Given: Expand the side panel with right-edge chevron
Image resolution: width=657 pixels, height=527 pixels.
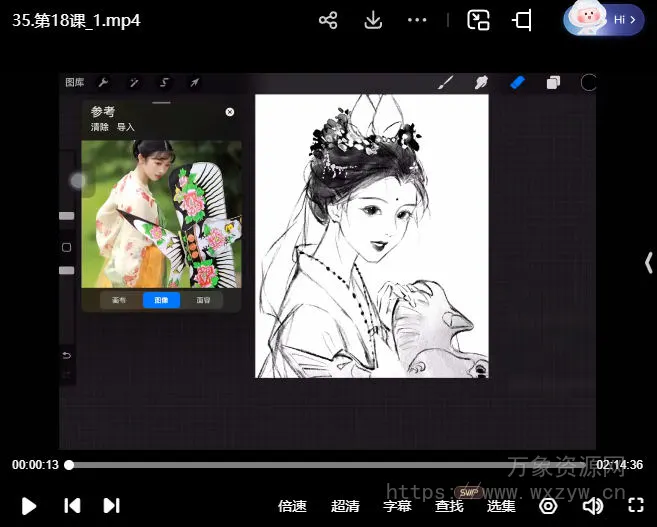Looking at the screenshot, I should click(647, 262).
